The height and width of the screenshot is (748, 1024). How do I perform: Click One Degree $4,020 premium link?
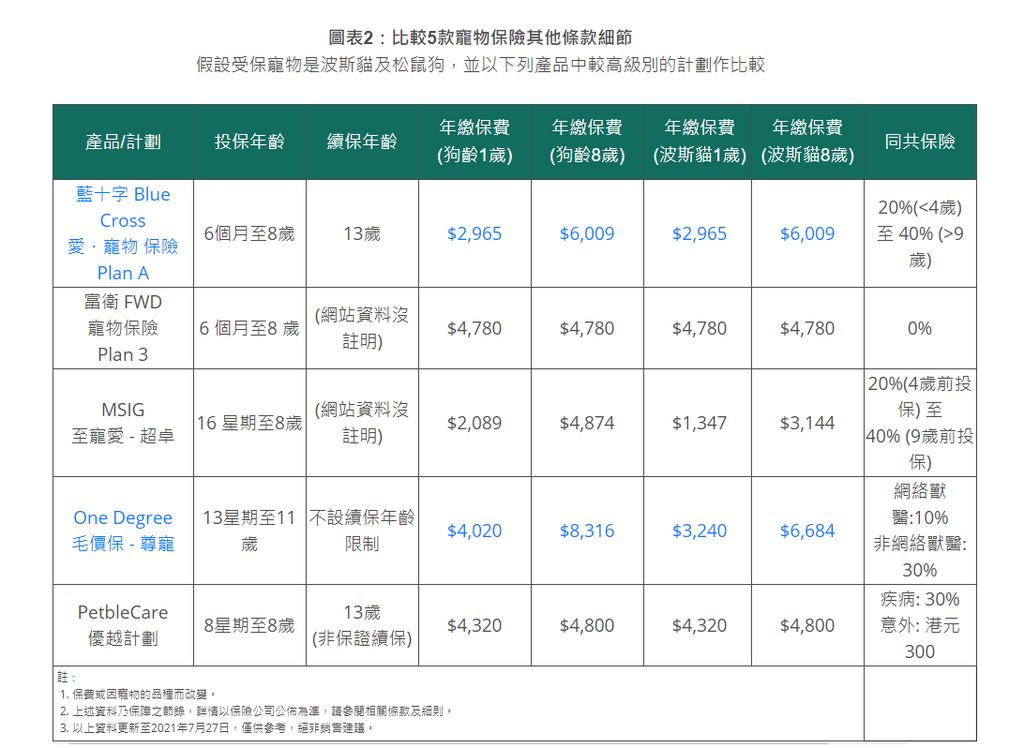click(x=474, y=530)
